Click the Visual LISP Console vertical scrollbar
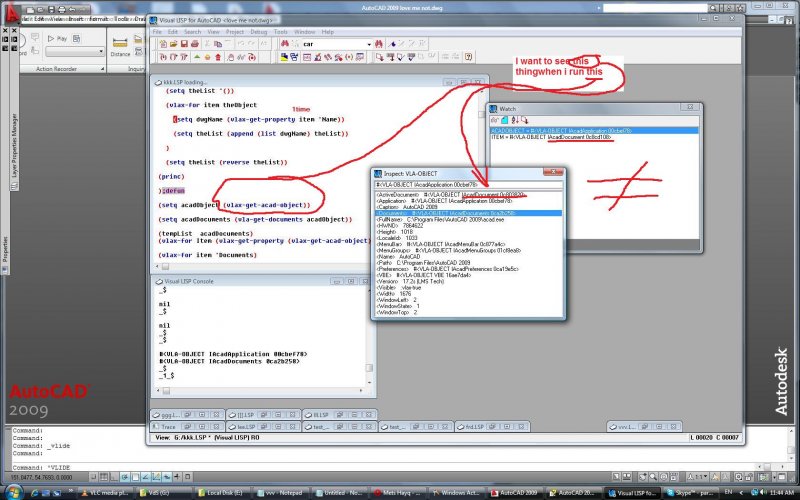The image size is (800, 500). coord(369,337)
